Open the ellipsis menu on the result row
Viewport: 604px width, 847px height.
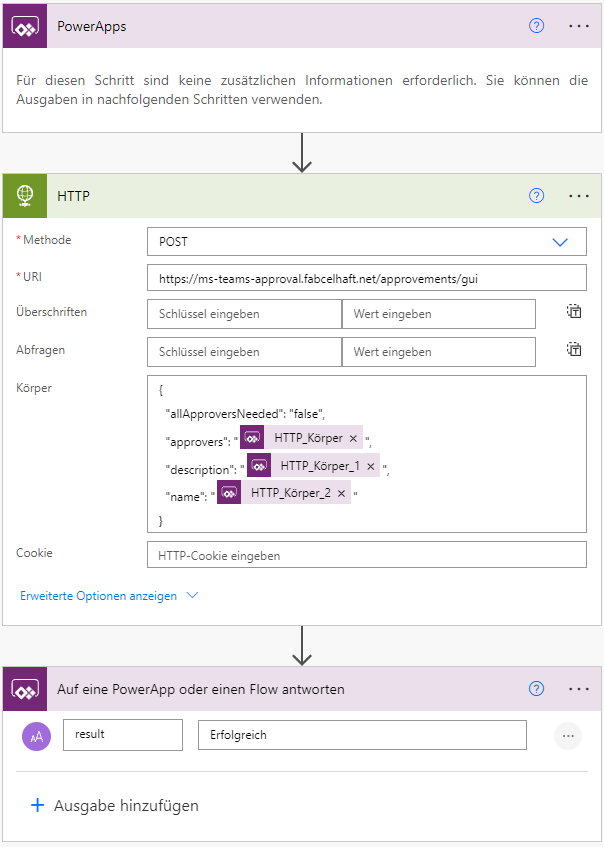point(567,735)
